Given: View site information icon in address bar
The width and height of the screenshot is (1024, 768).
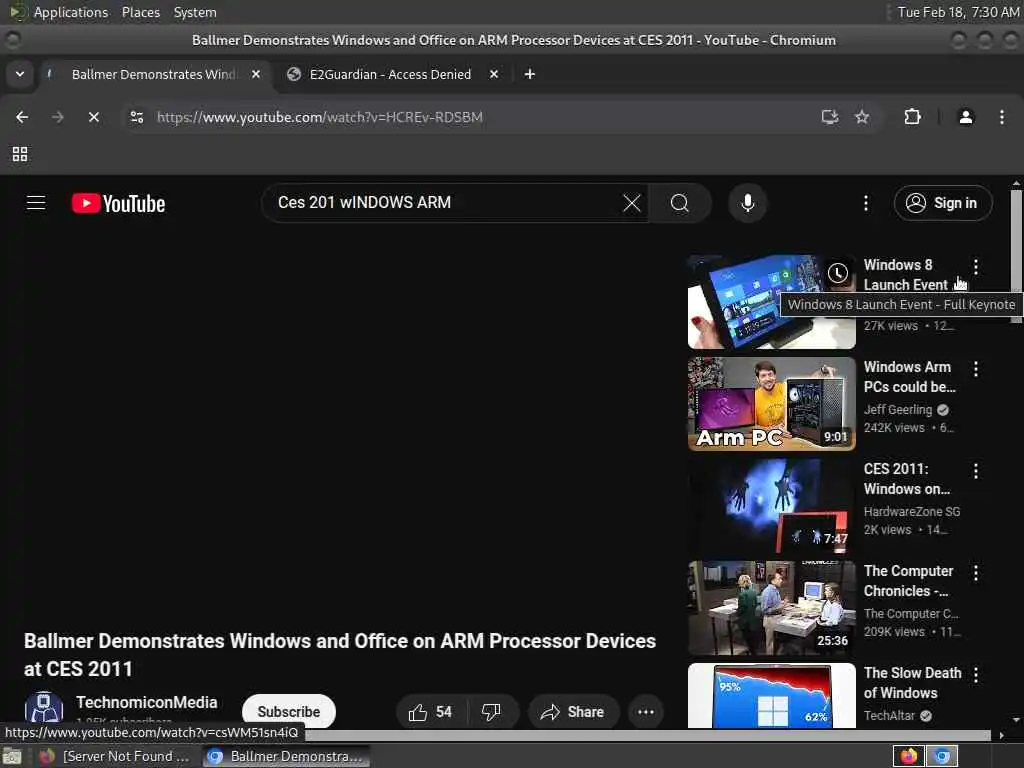Looking at the screenshot, I should (x=137, y=117).
